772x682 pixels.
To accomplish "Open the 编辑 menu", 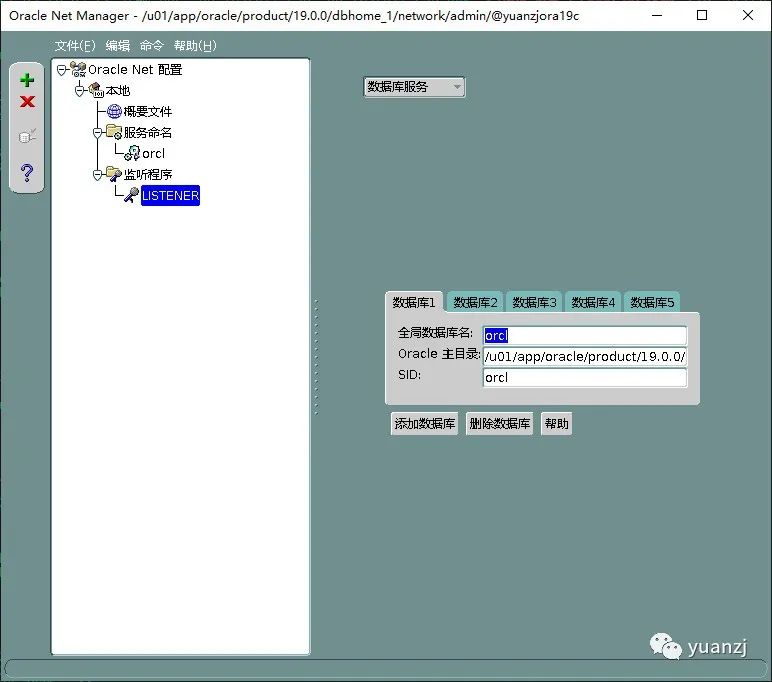I will click(118, 46).
